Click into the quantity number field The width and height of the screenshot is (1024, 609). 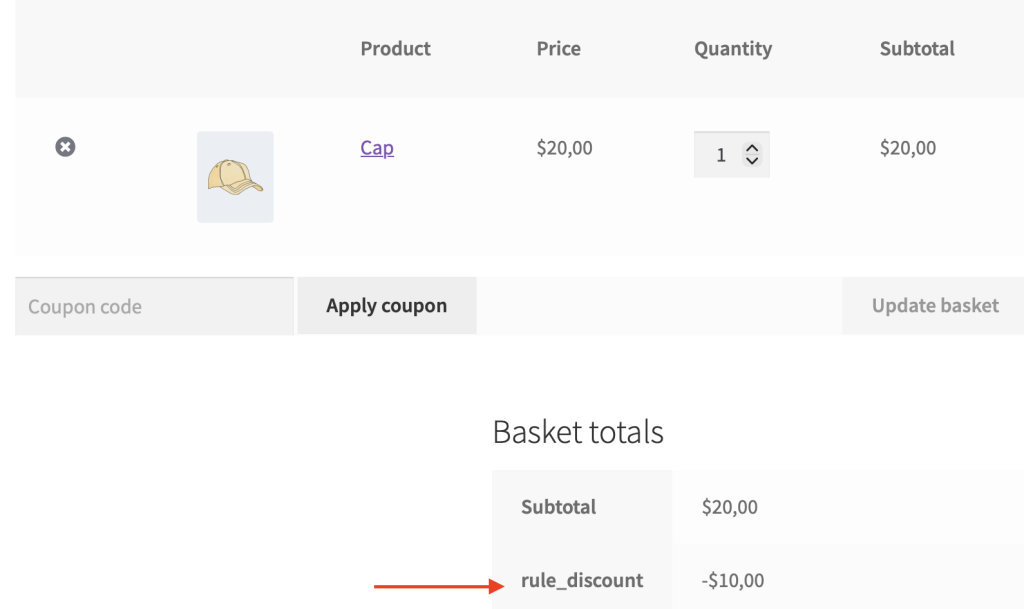(720, 155)
